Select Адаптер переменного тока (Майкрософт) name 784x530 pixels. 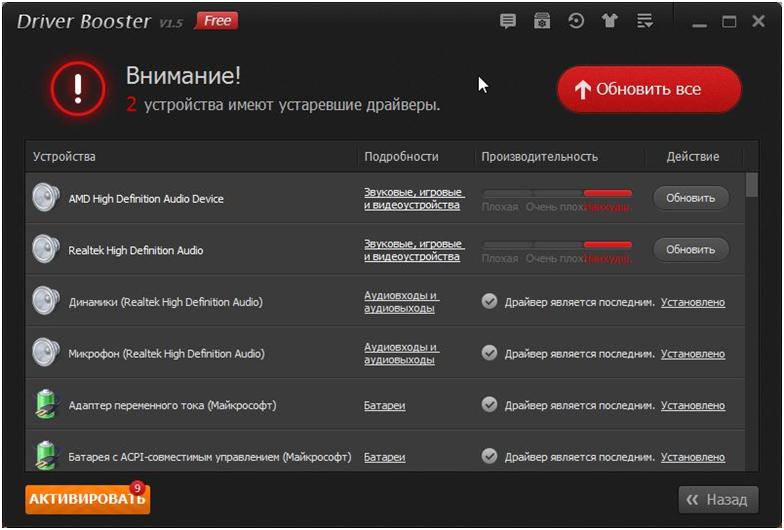[x=172, y=405]
